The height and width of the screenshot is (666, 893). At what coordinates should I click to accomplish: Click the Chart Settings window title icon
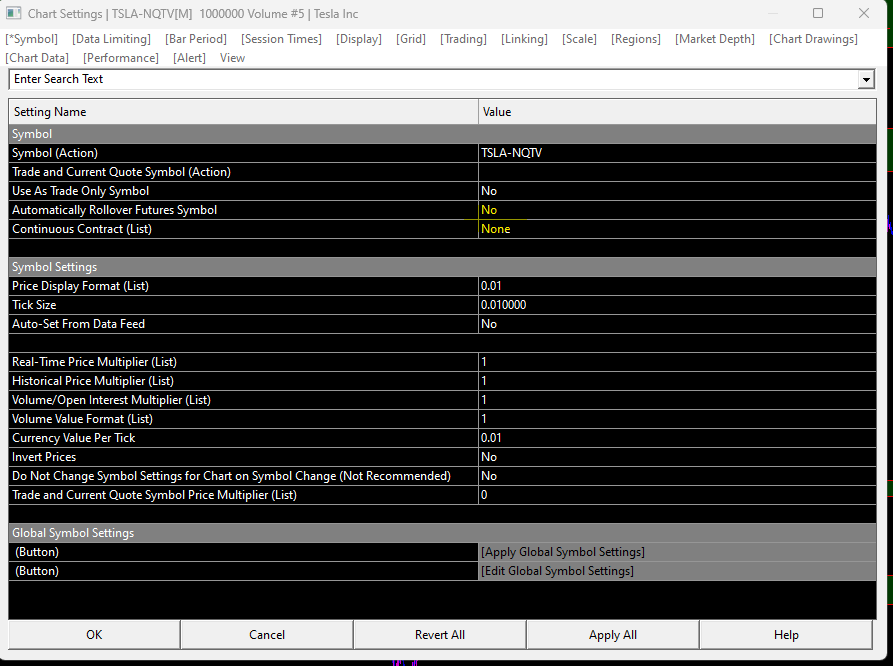click(14, 13)
